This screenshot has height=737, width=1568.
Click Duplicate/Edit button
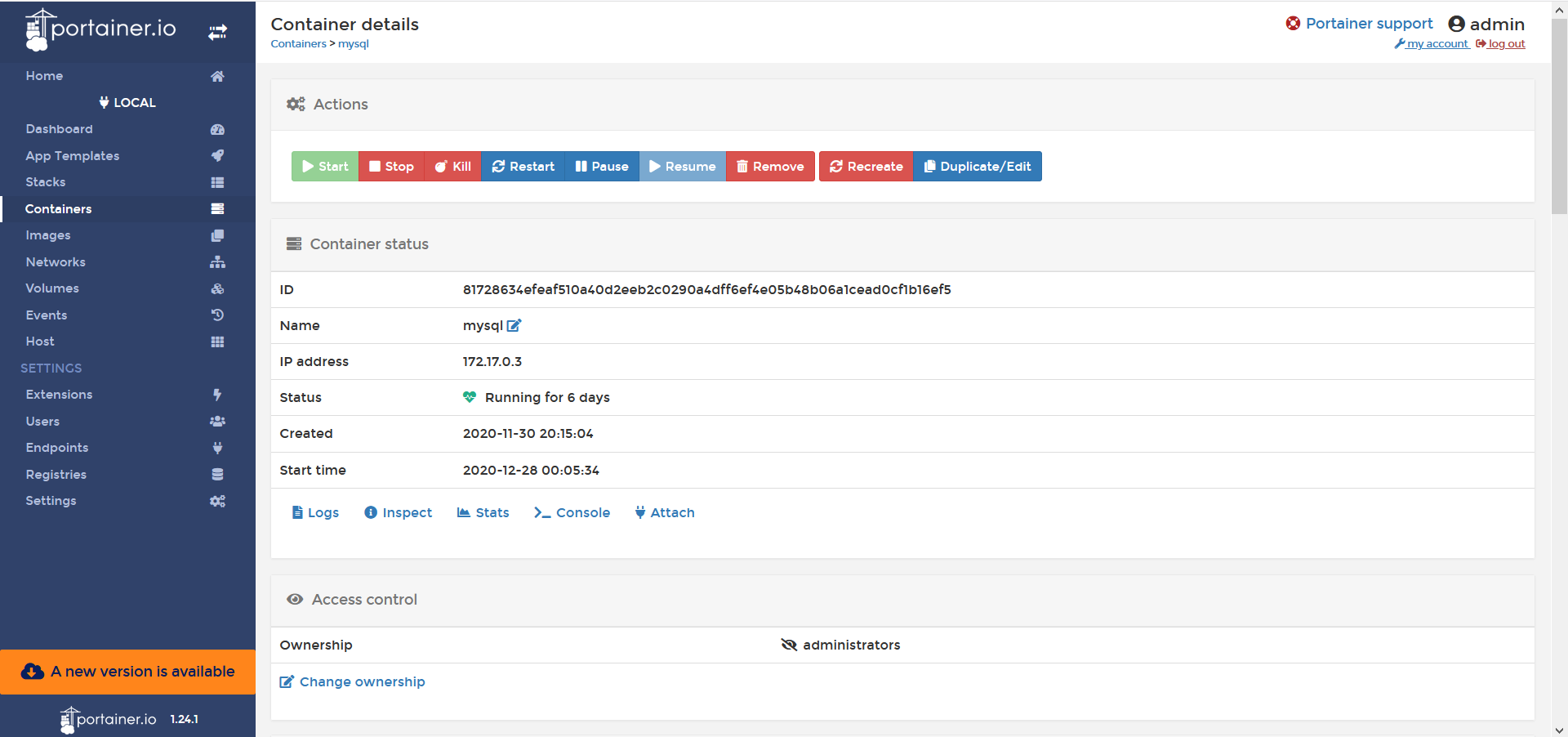[978, 166]
